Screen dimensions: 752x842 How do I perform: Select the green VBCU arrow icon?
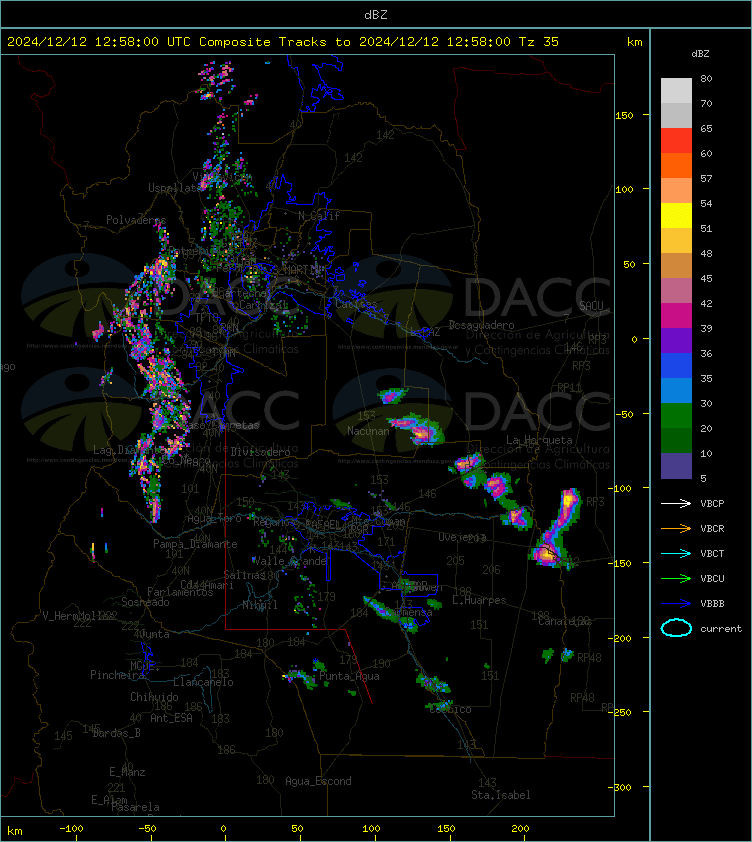676,578
